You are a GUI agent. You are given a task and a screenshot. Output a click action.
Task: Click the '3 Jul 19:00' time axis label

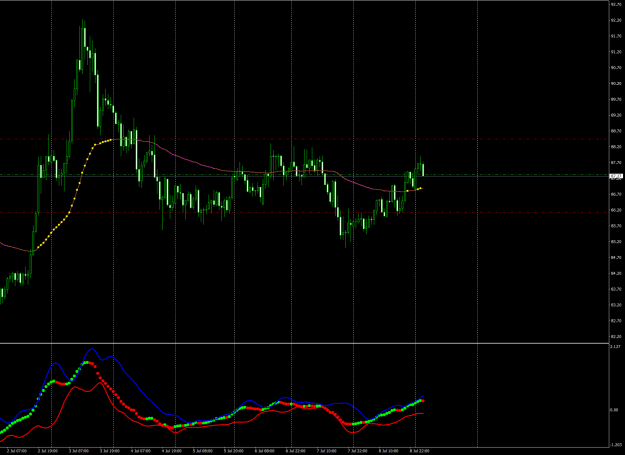110,451
